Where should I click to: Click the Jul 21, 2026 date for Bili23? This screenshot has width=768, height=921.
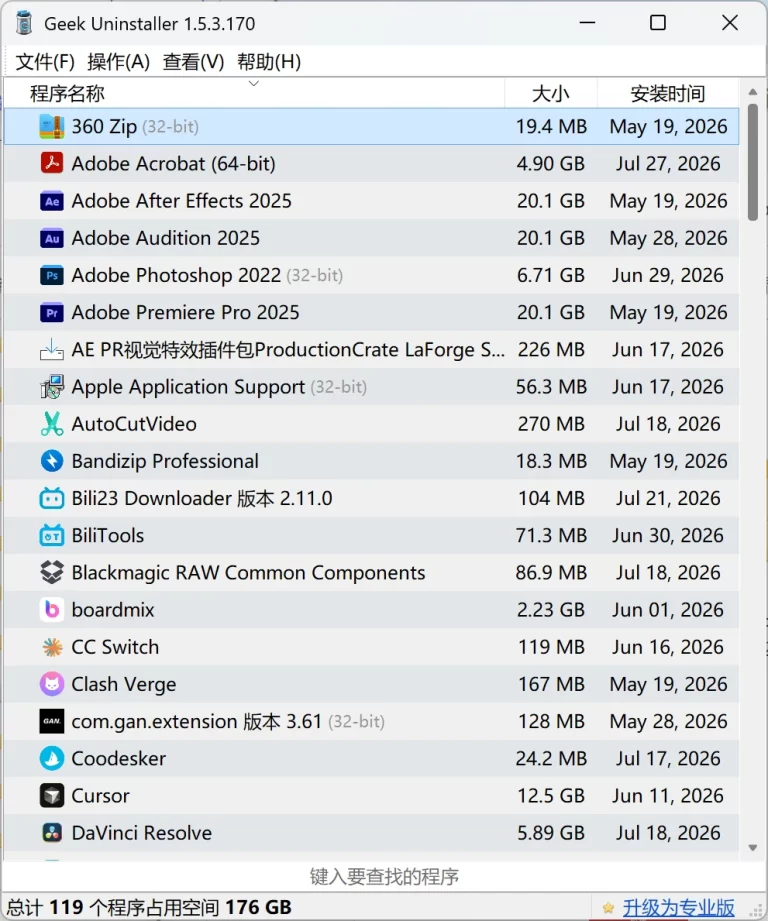(x=668, y=498)
